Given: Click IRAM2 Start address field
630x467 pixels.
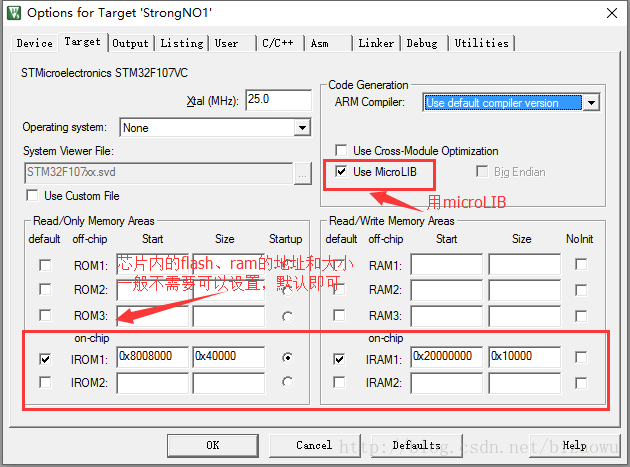Looking at the screenshot, I should (446, 383).
